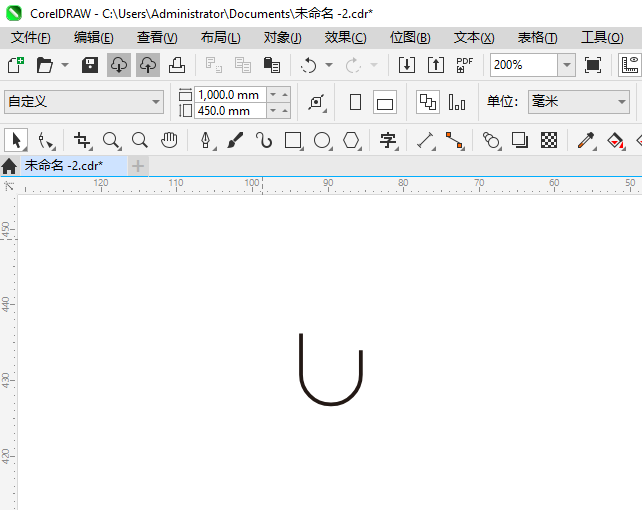Select landscape page orientation
This screenshot has height=510, width=642.
pyautogui.click(x=385, y=102)
